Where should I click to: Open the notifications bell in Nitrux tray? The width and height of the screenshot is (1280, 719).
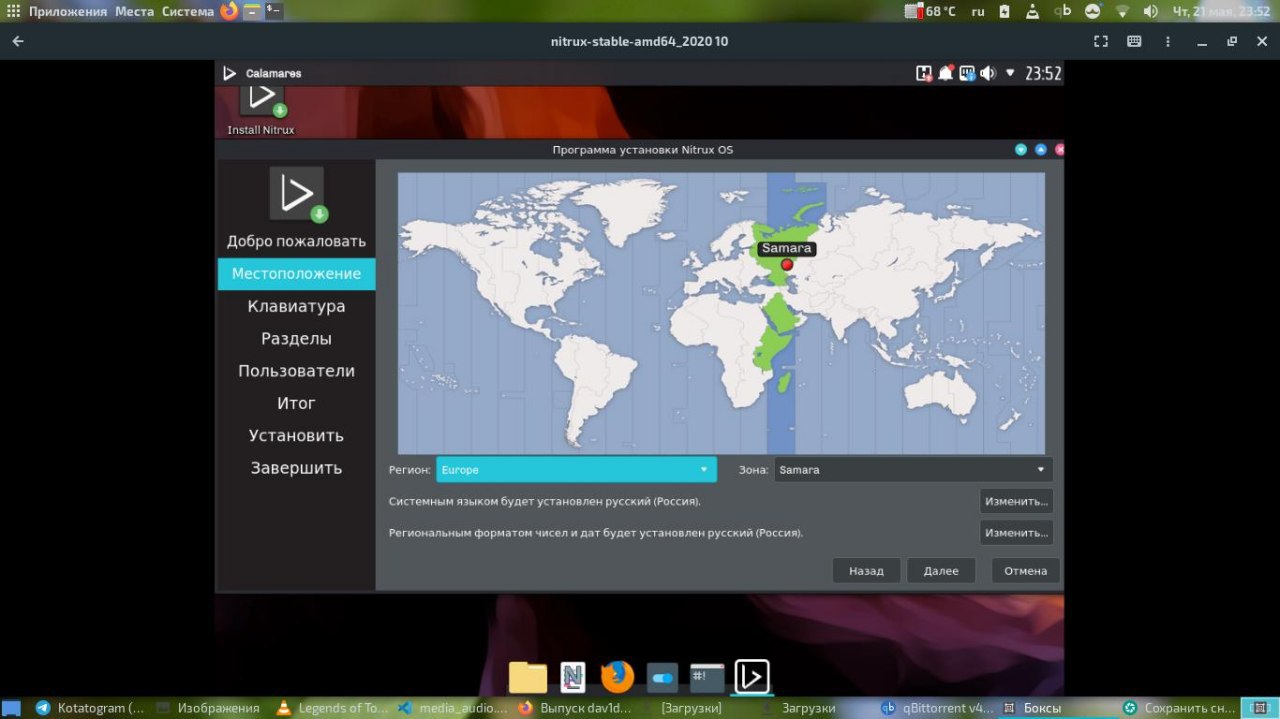[x=945, y=73]
